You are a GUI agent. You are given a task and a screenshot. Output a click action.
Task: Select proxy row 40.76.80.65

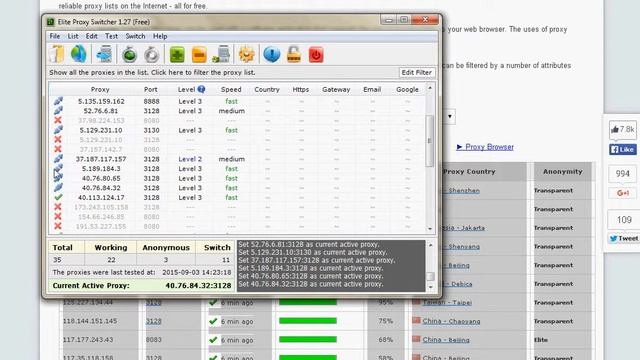click(238, 178)
